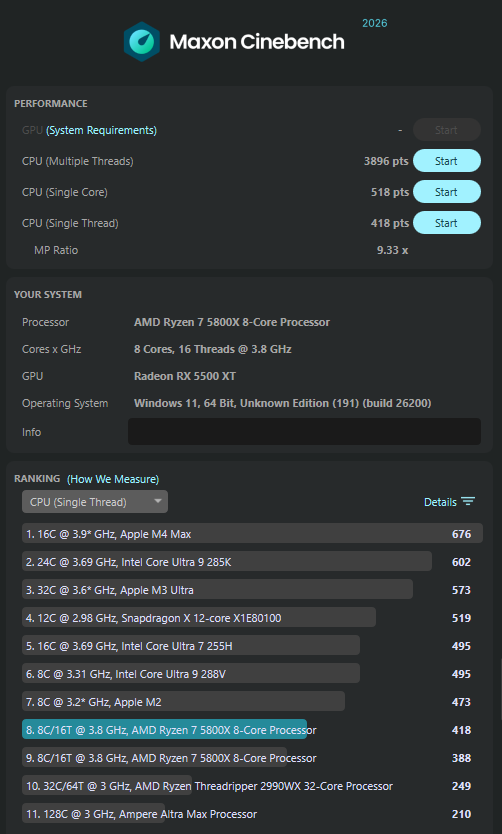Open the System Requirements link
This screenshot has width=502, height=834.
(x=102, y=130)
